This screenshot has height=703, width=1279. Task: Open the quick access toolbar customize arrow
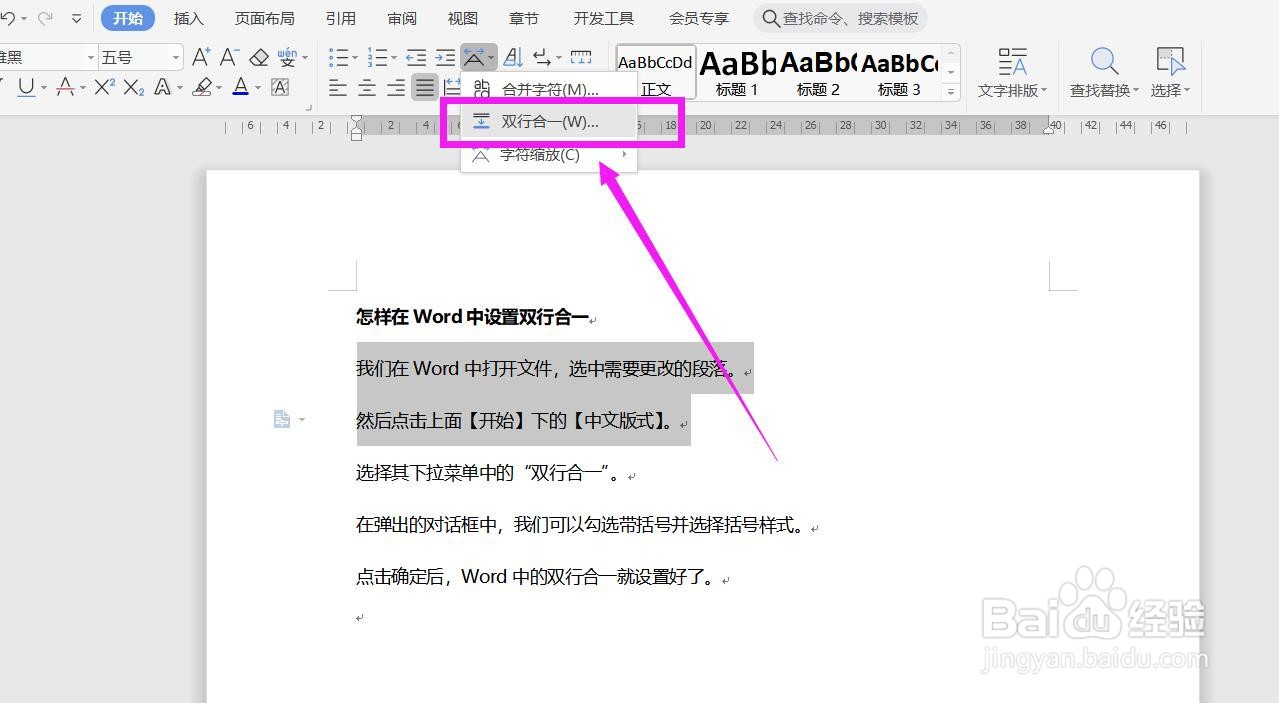pos(77,18)
